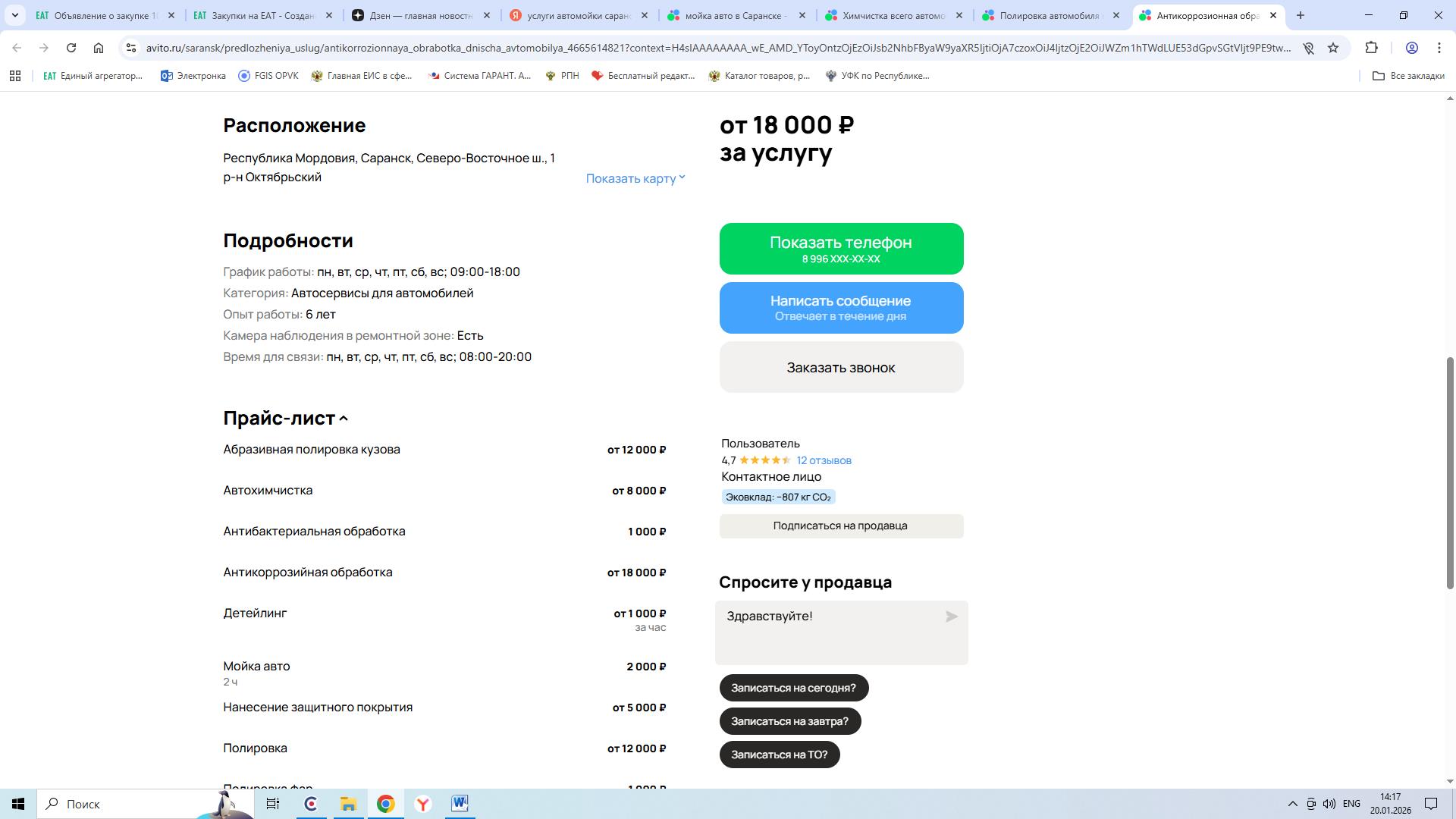Screen dimensions: 1456x819
Task: Open Yandex Browser from taskbar
Action: (x=422, y=804)
